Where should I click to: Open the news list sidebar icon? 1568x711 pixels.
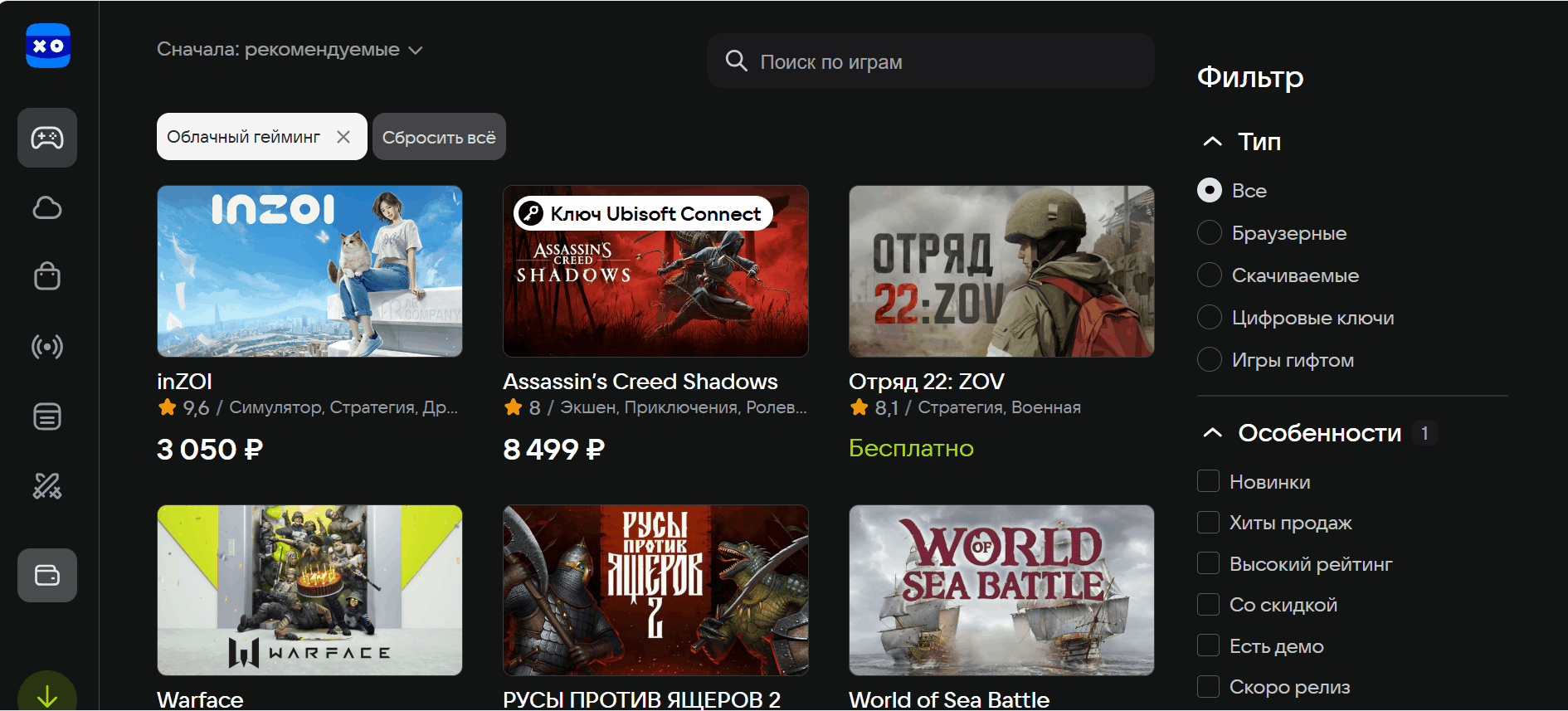(x=47, y=416)
